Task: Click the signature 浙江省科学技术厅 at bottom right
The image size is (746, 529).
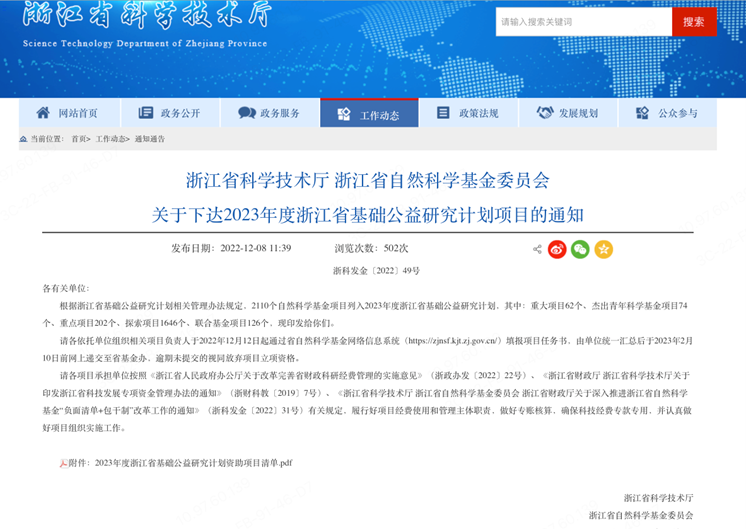Action: tap(658, 498)
